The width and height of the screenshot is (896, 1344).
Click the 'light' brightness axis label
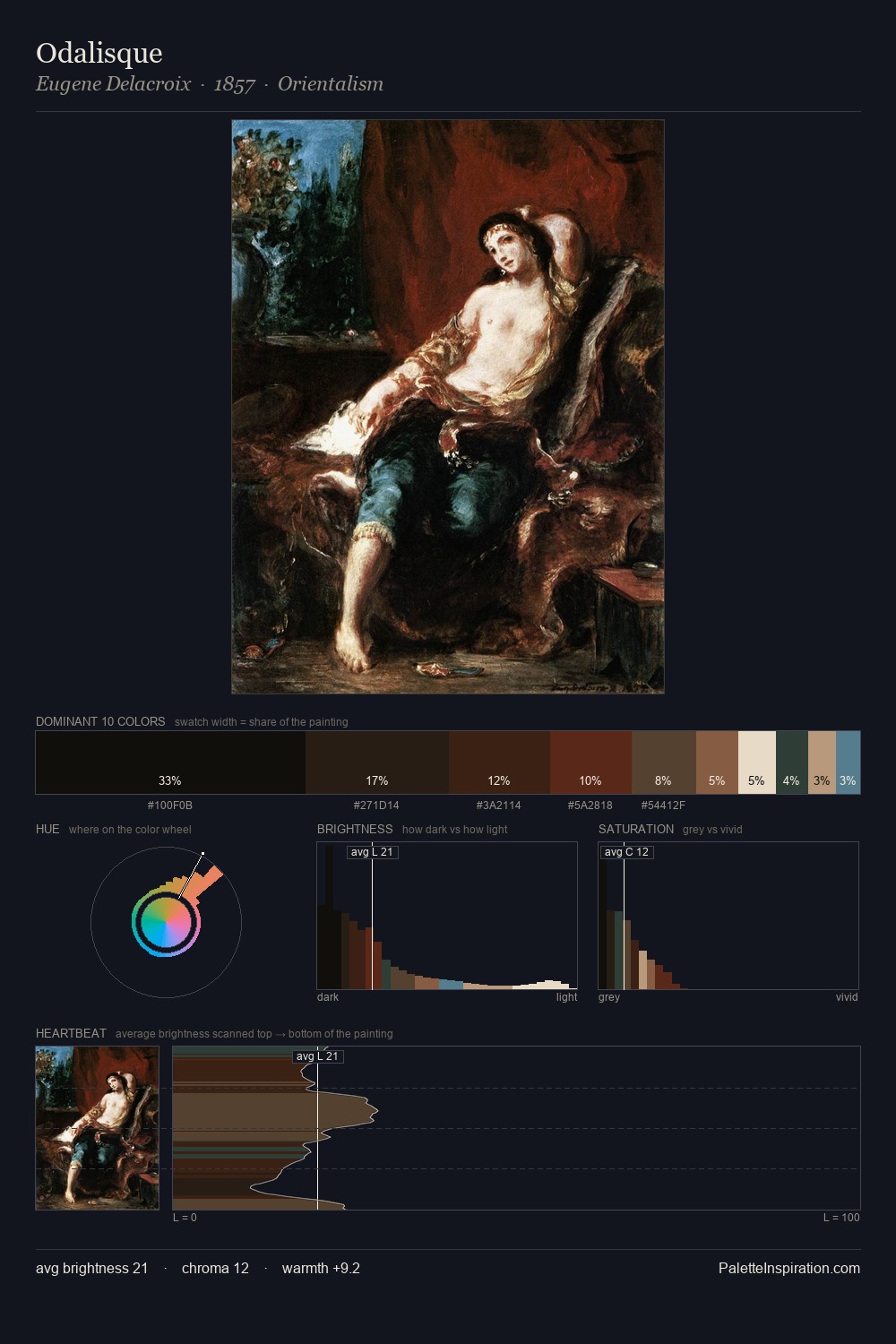pyautogui.click(x=566, y=997)
